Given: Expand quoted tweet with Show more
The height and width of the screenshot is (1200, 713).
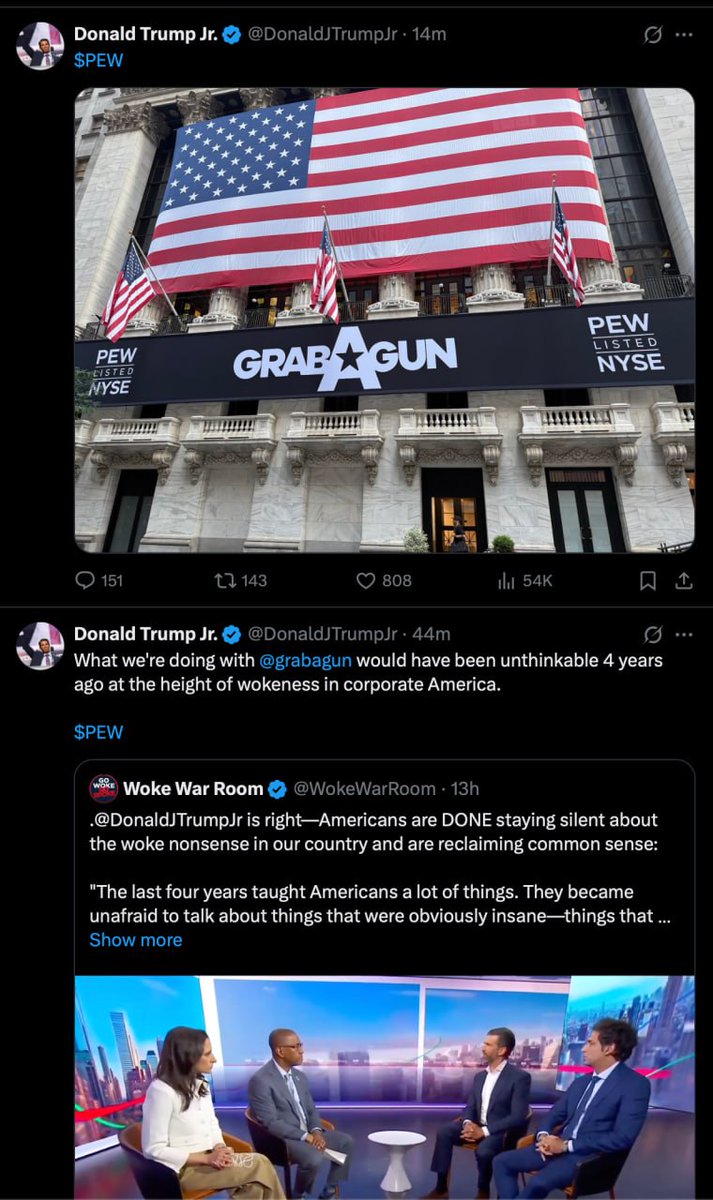Looking at the screenshot, I should (x=136, y=940).
